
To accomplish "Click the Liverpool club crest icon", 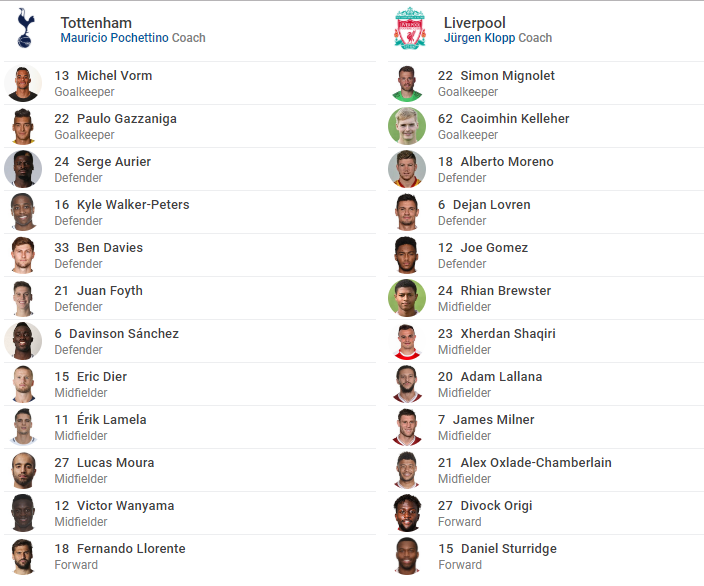I will [408, 28].
